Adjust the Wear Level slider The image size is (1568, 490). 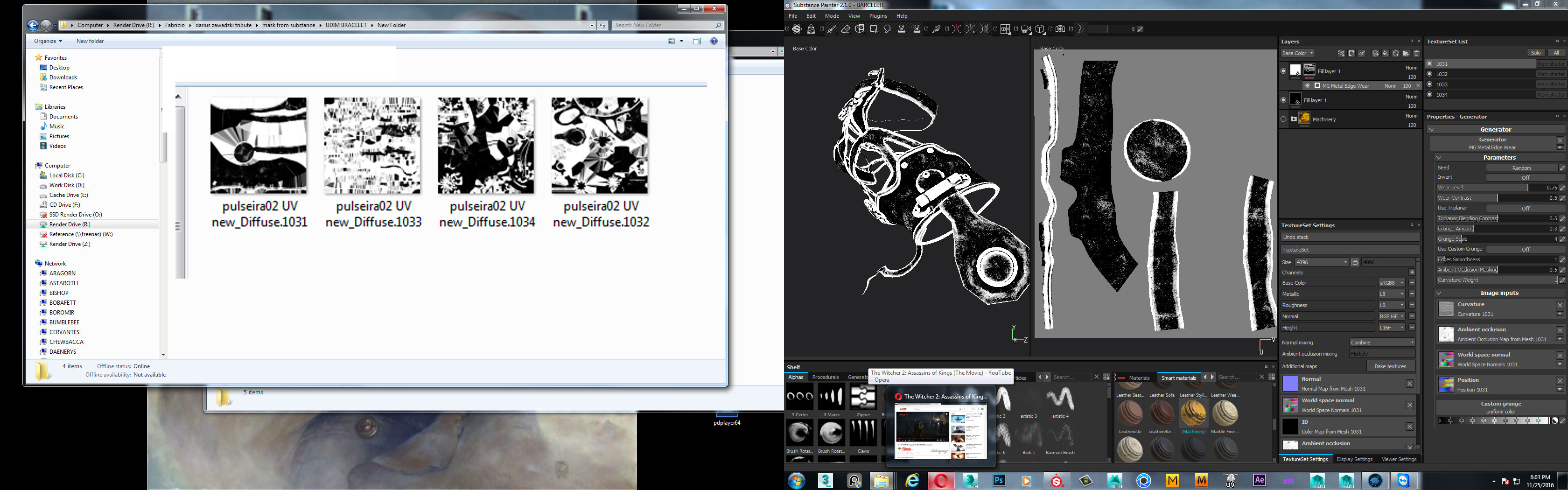[1497, 188]
